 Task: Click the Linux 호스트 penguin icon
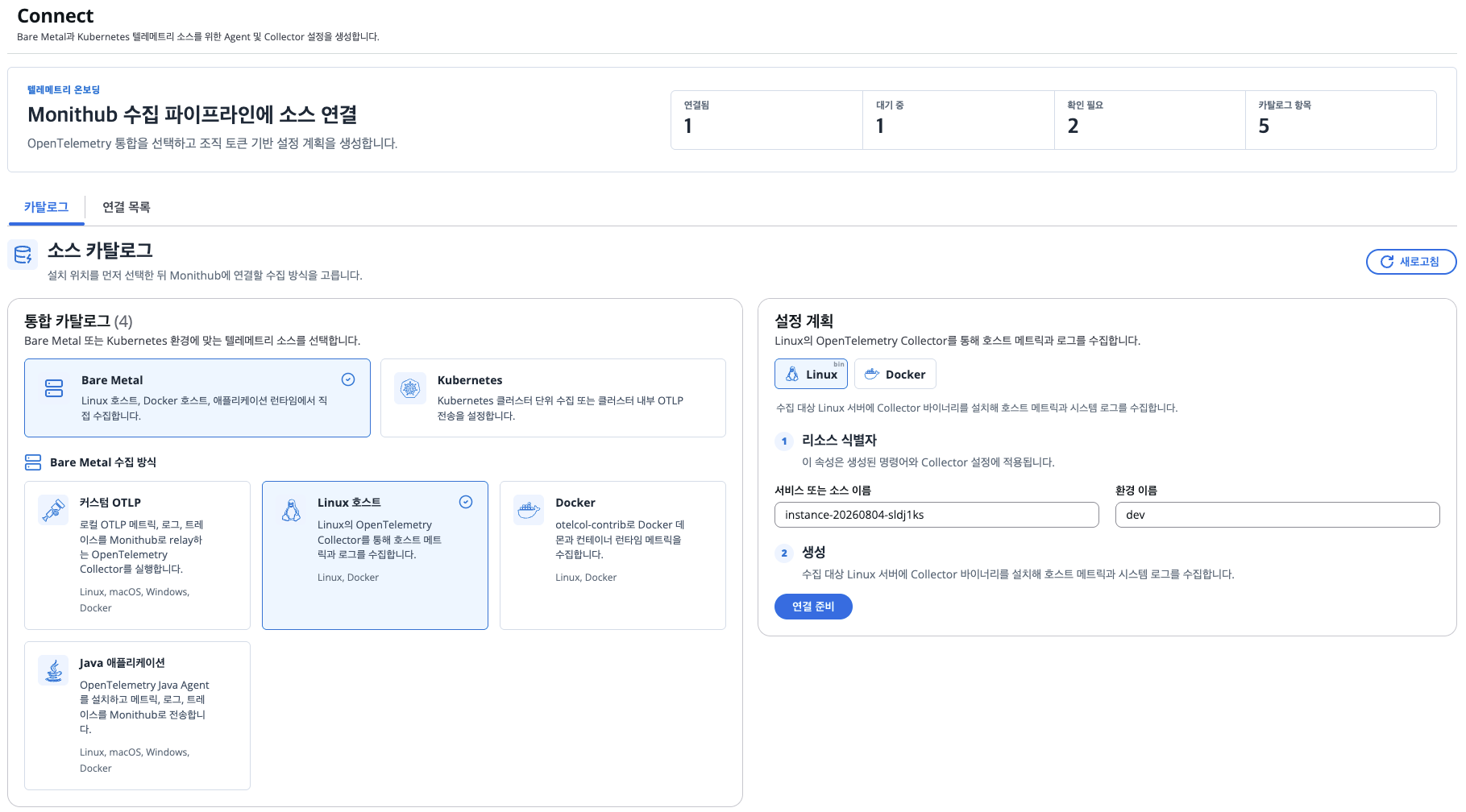(x=291, y=510)
